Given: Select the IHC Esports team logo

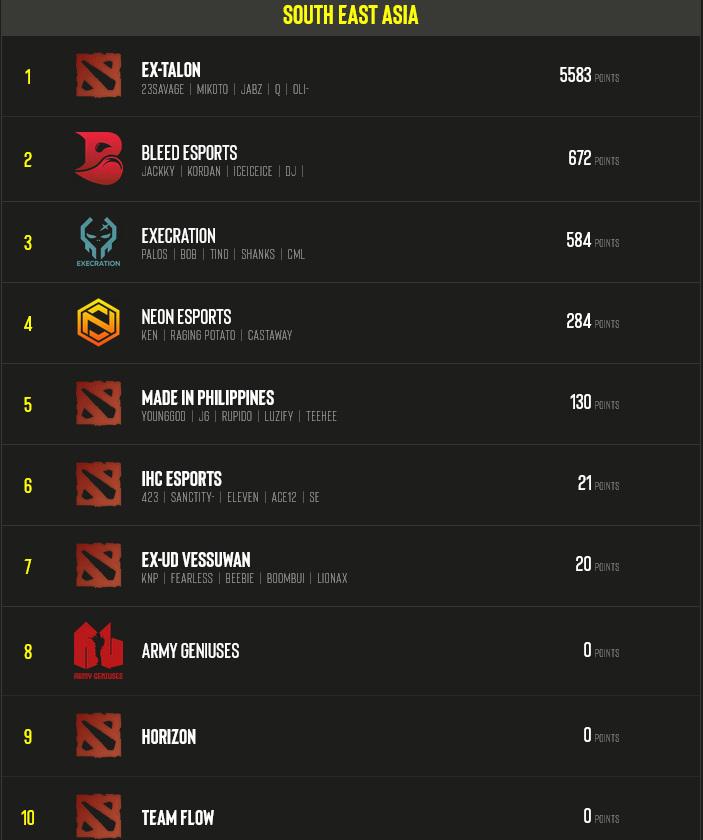Looking at the screenshot, I should [98, 485].
